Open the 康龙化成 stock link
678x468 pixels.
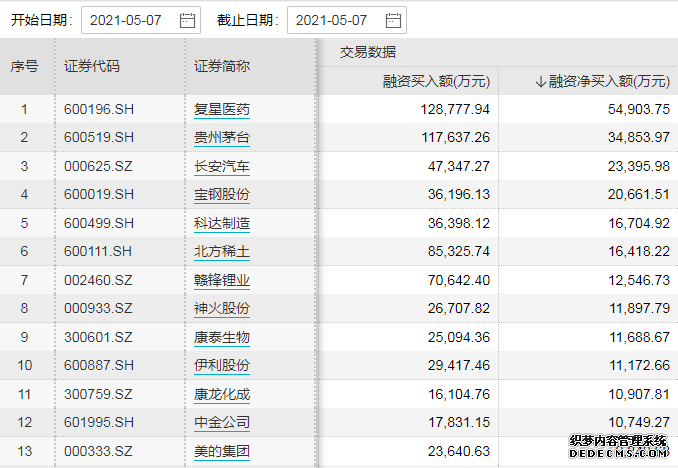pos(222,394)
